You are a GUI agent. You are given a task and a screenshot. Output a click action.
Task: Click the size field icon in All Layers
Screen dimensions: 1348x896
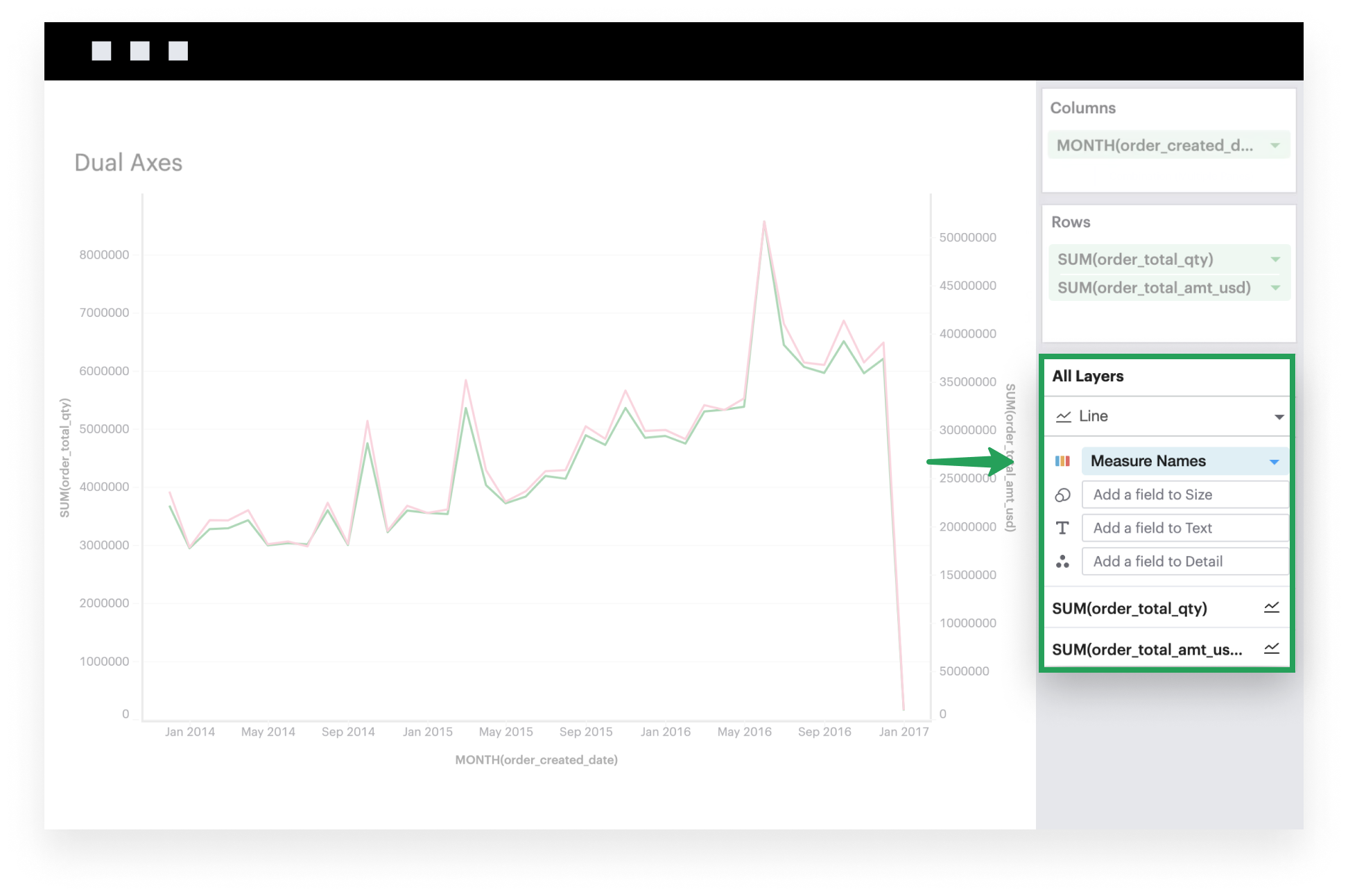pos(1062,495)
